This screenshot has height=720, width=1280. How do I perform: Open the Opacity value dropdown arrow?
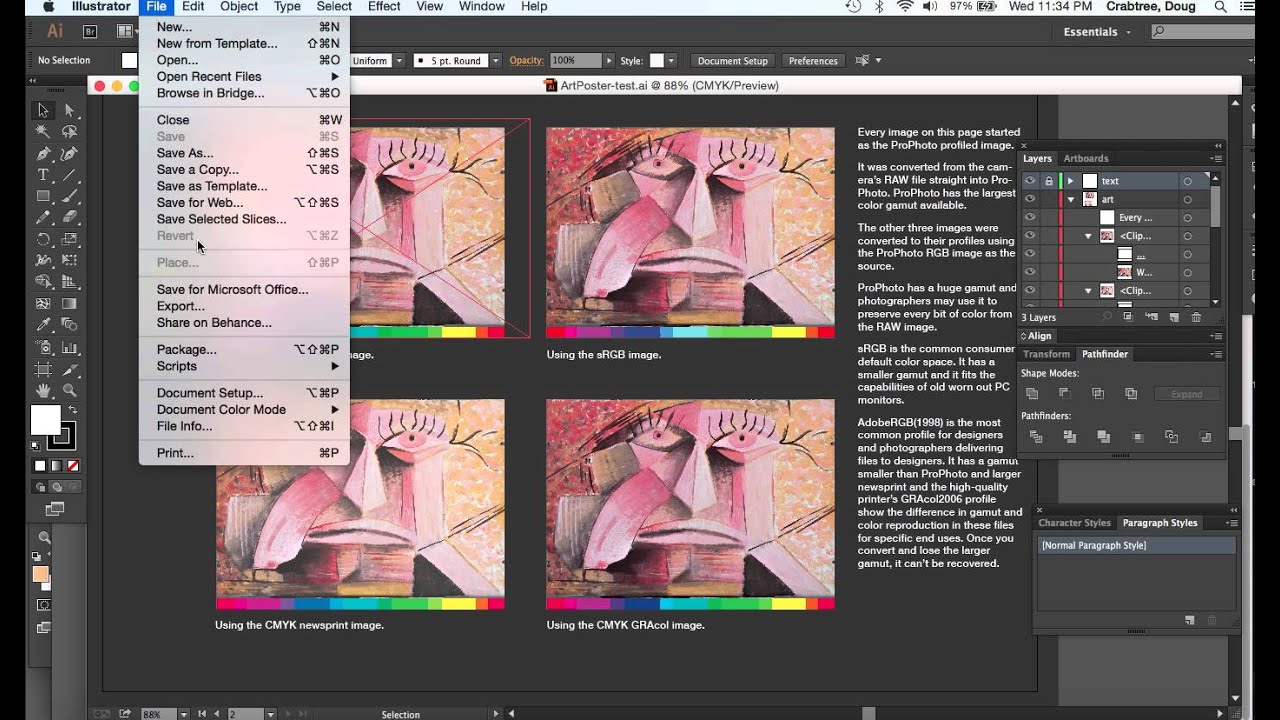[x=608, y=60]
